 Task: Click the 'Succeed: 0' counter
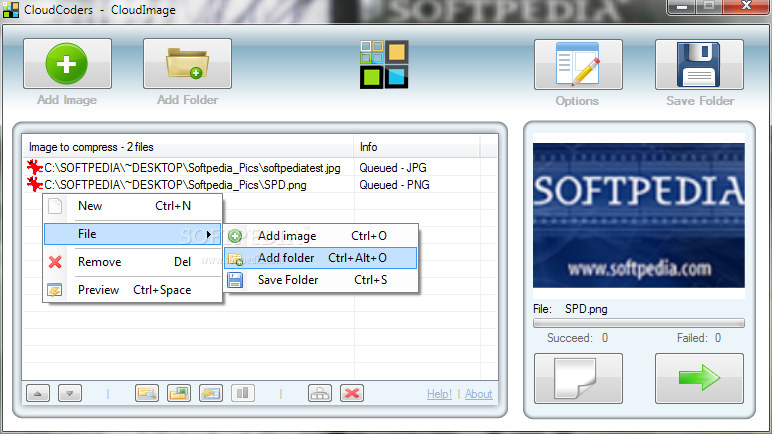click(x=578, y=338)
